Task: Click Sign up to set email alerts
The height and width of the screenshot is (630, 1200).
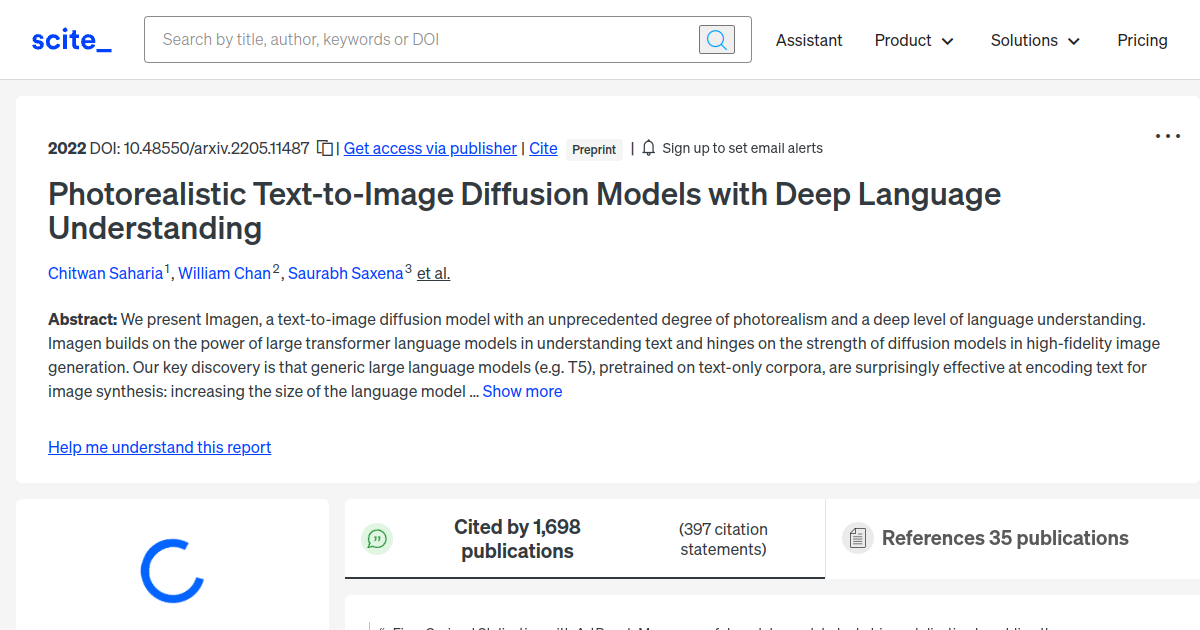Action: pos(742,147)
